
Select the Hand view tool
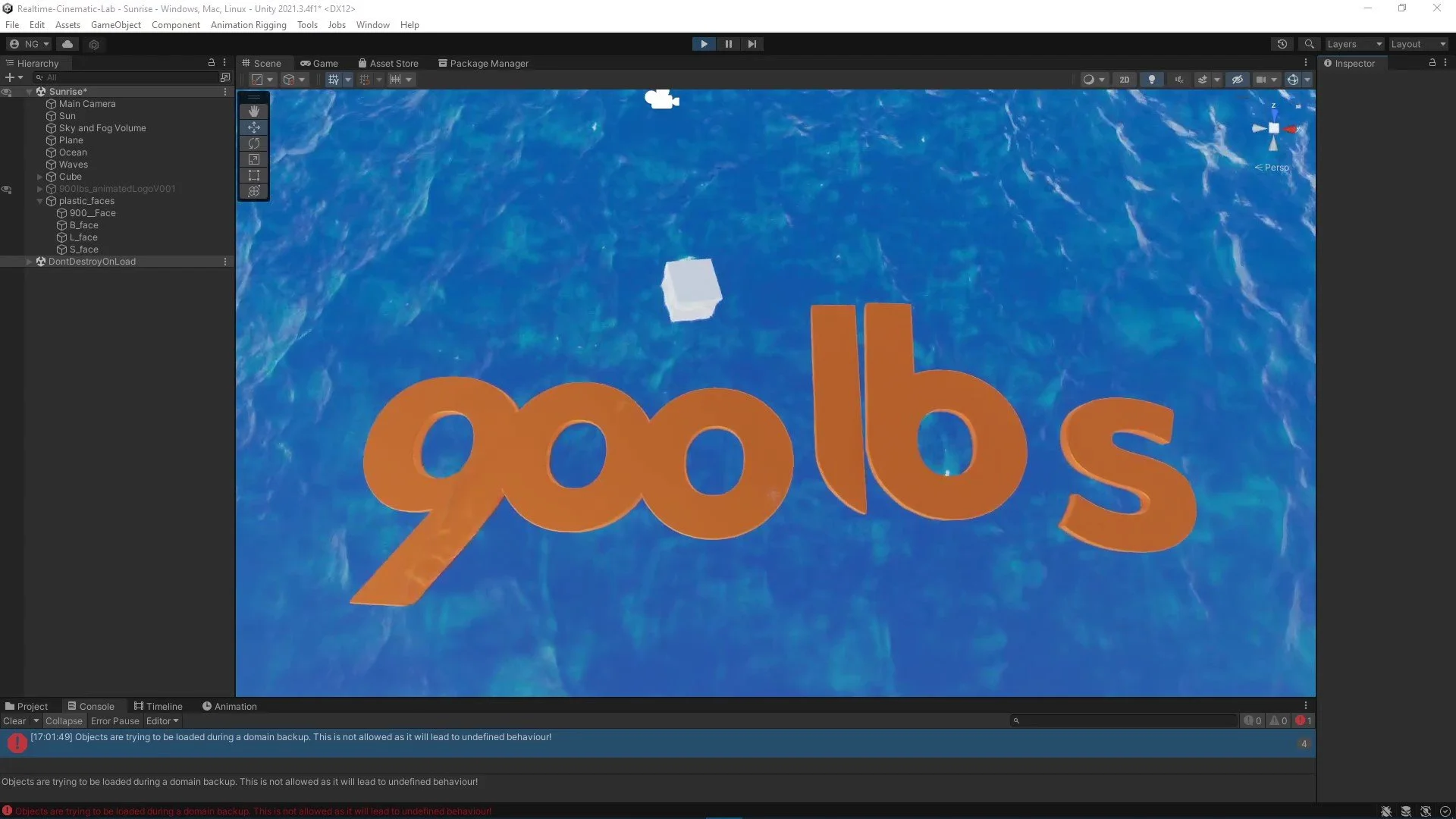coord(254,111)
